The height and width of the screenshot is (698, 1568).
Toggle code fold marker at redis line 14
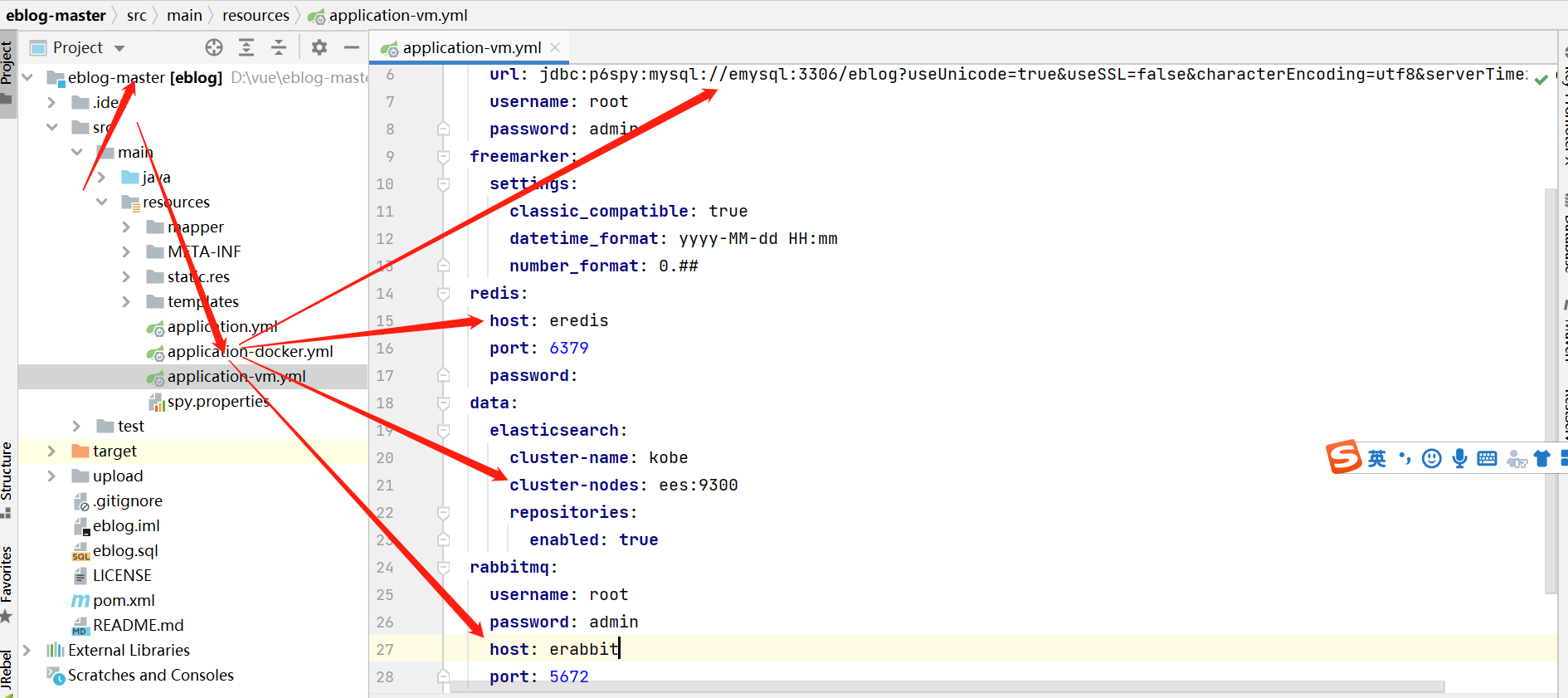click(x=444, y=294)
